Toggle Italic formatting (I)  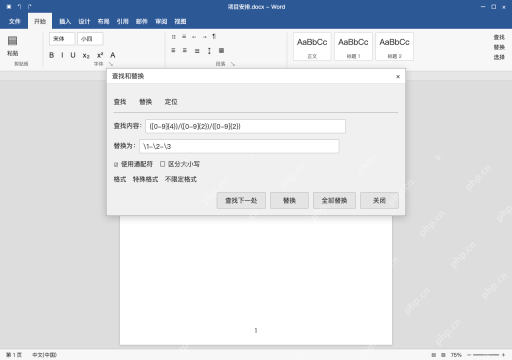pyautogui.click(x=62, y=55)
